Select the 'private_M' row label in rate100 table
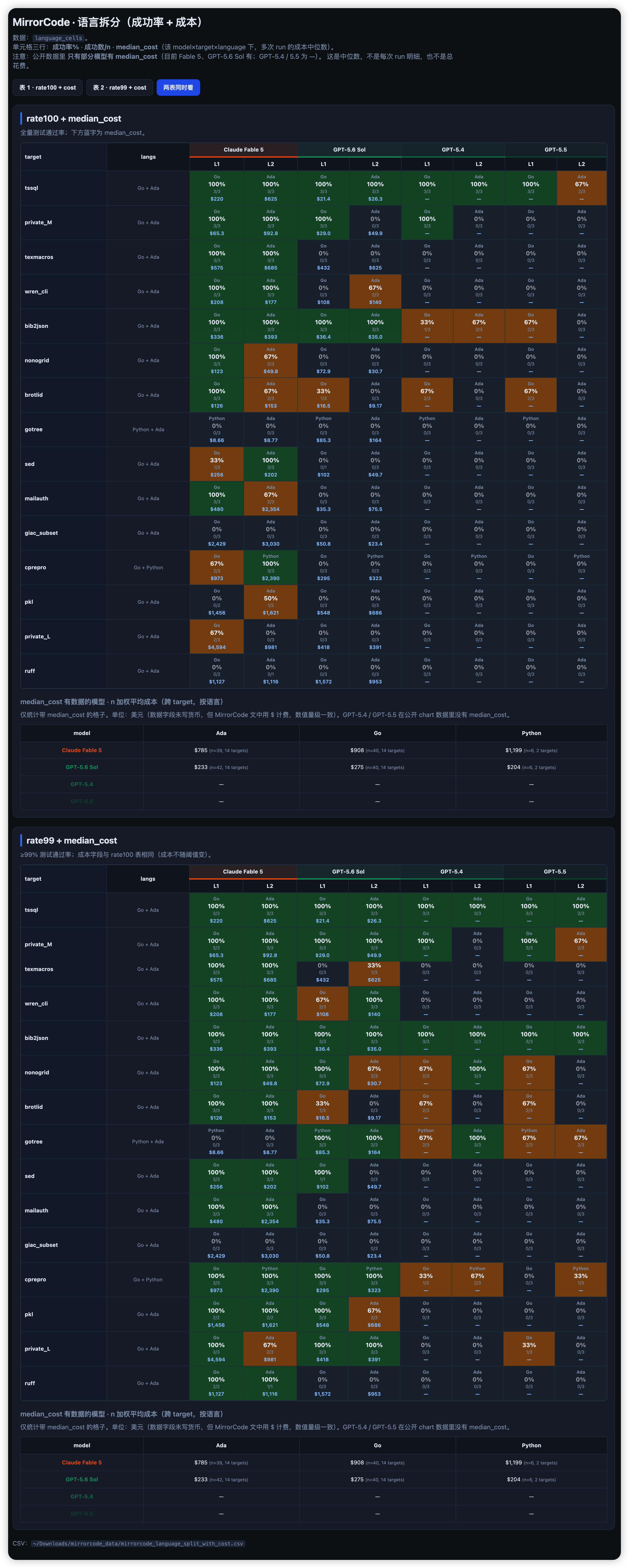The height and width of the screenshot is (1568, 629). click(x=38, y=223)
